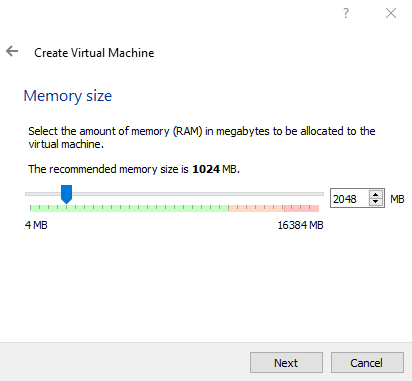Click the blue memory slider handle
Image resolution: width=412 pixels, height=381 pixels.
point(66,194)
